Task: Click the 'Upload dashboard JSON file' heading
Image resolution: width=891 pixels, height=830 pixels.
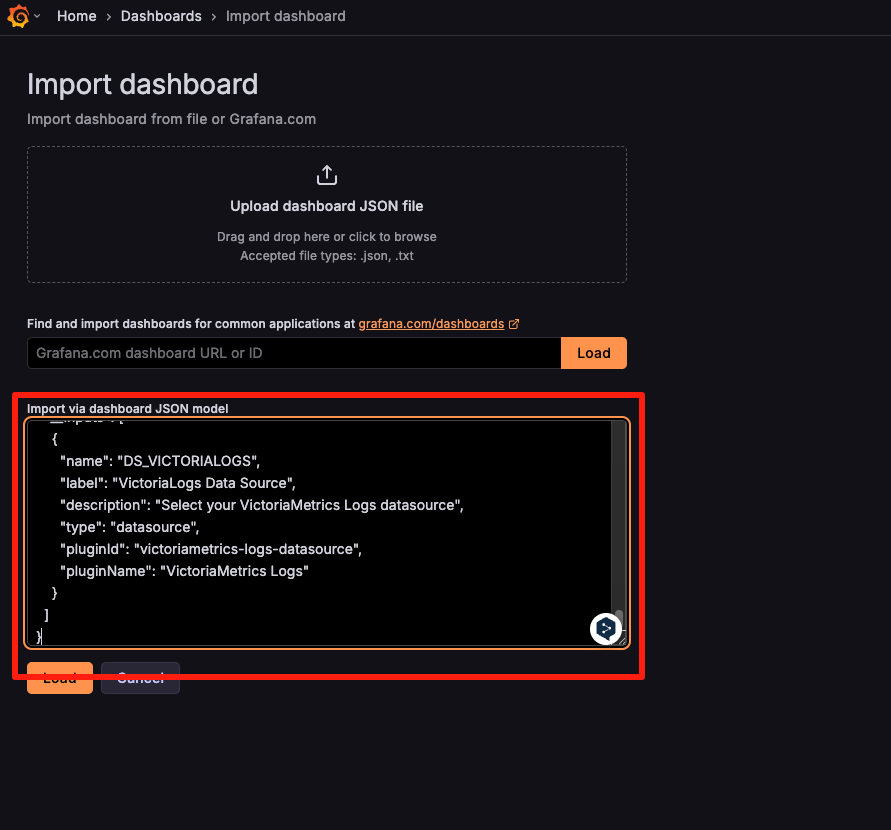Action: click(326, 206)
